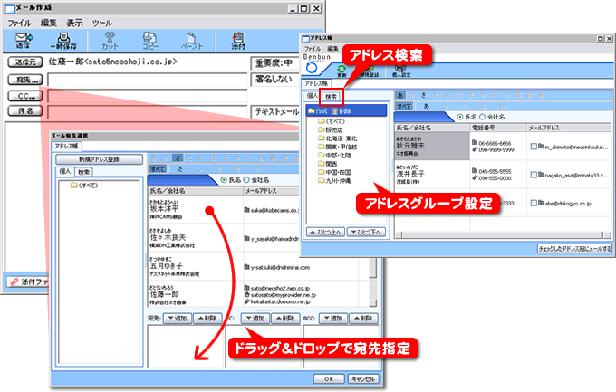Open the 重要度:中 priority dropdown

pos(275,63)
